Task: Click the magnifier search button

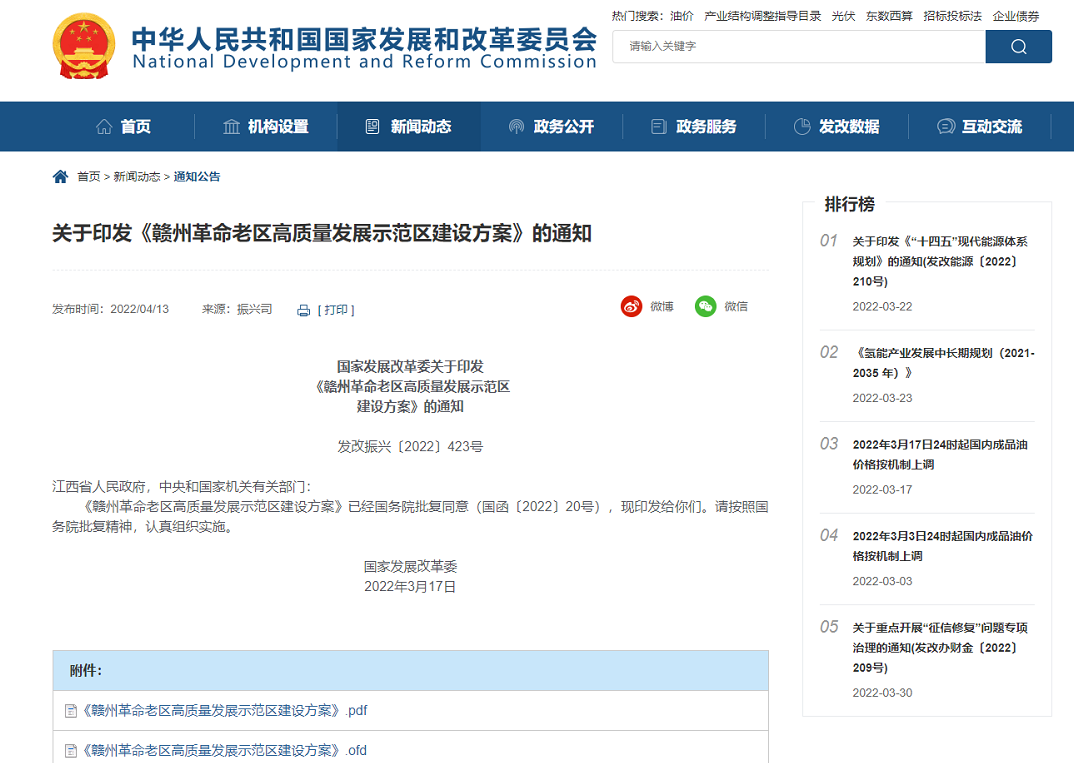Action: tap(1018, 46)
